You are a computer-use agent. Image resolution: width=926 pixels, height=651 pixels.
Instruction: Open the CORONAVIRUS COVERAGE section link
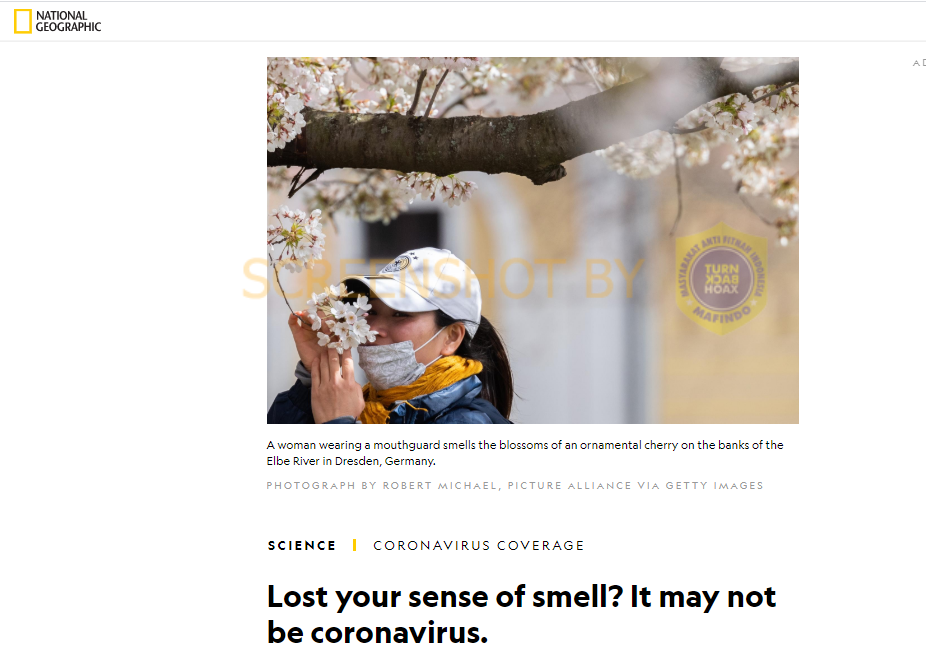pos(478,545)
